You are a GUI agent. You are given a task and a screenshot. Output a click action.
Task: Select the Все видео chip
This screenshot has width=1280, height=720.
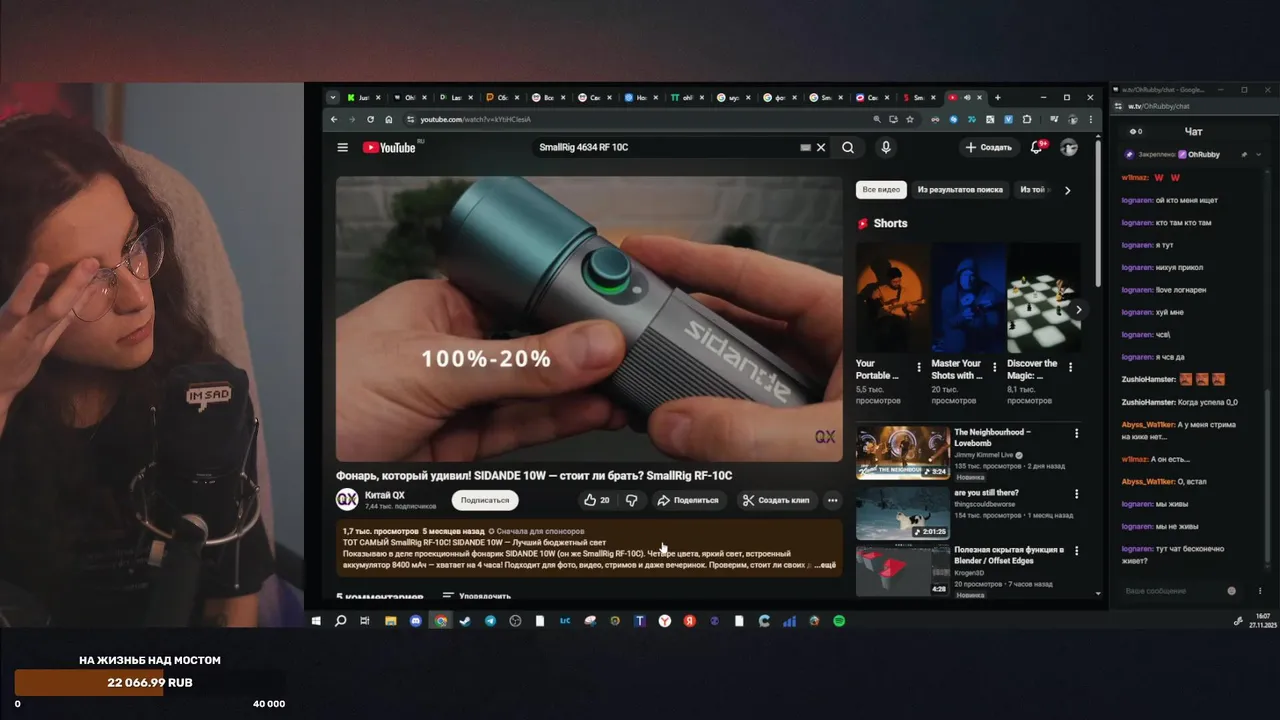881,190
